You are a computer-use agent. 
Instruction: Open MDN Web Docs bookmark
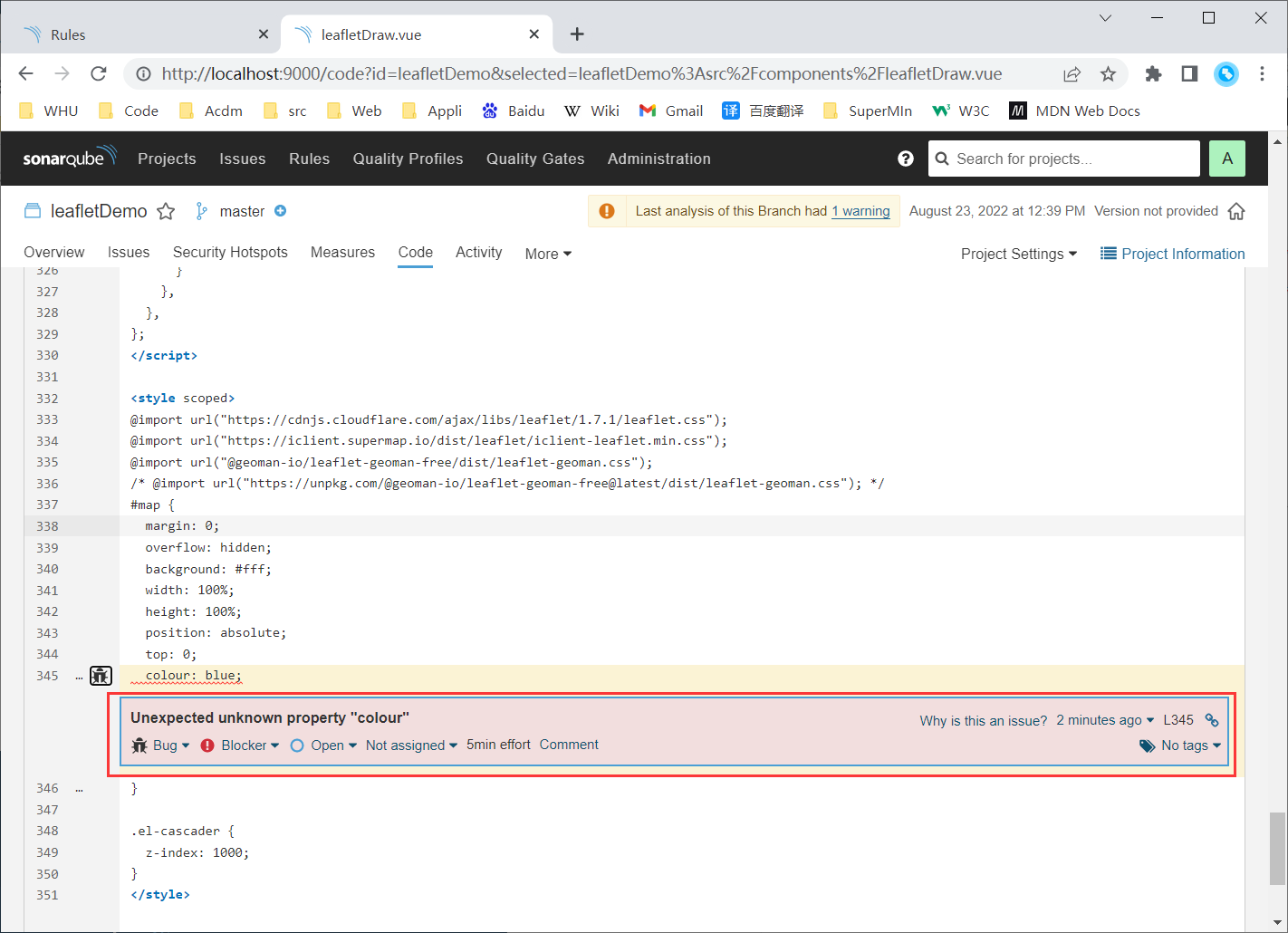tap(1074, 111)
